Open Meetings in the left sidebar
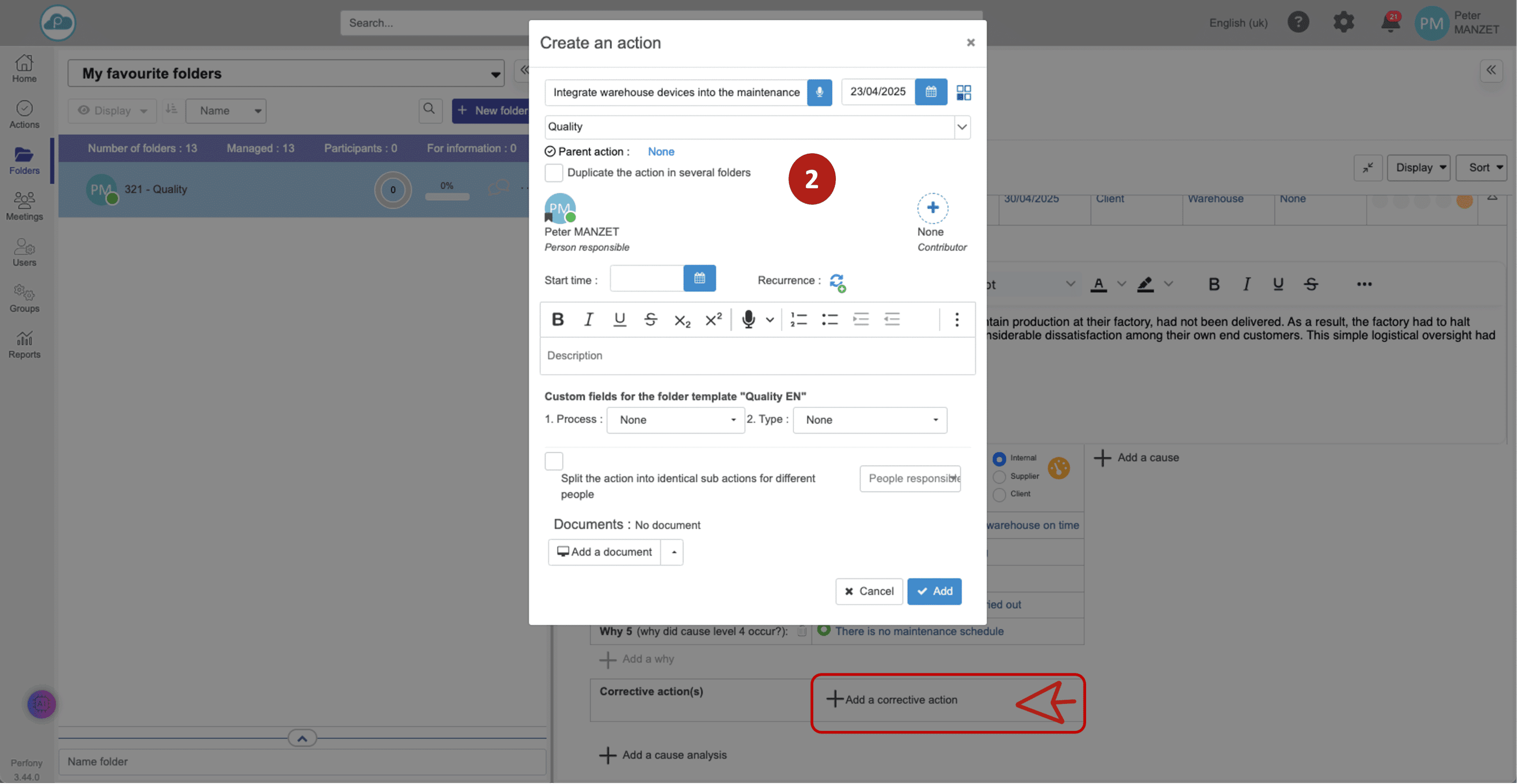 [x=24, y=206]
